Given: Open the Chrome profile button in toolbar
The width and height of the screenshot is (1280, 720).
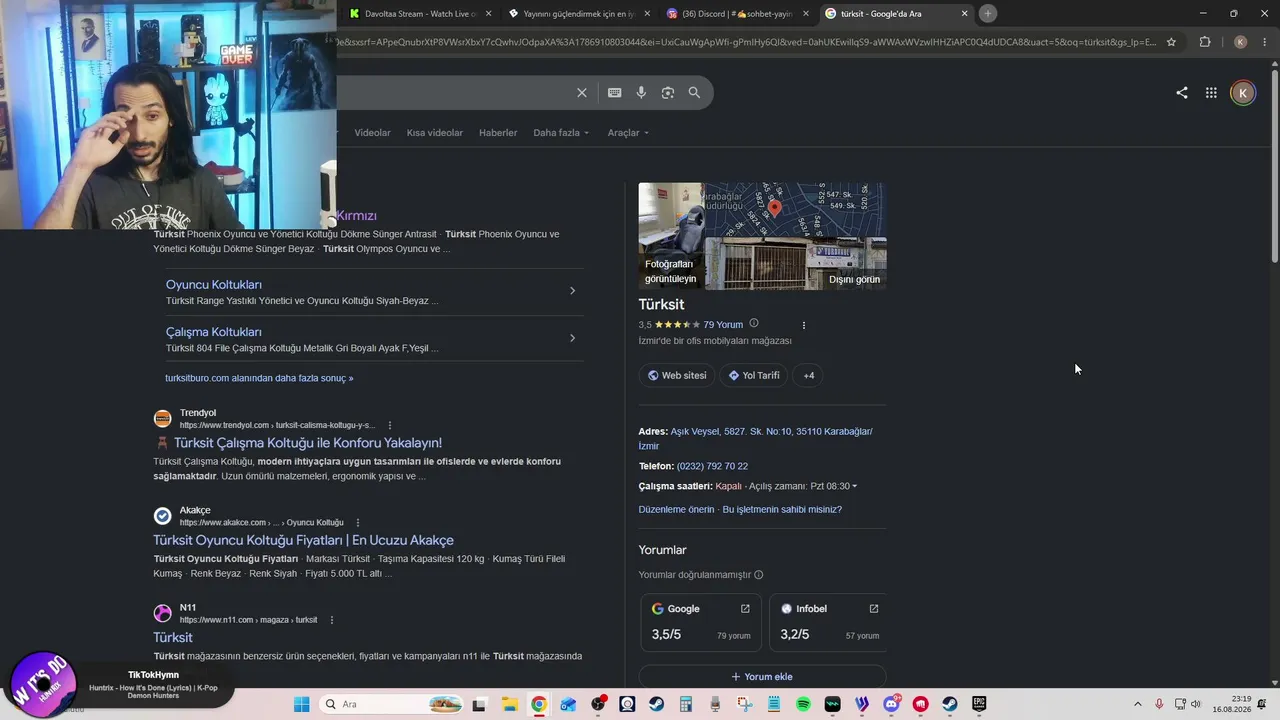Looking at the screenshot, I should pos(1240,42).
